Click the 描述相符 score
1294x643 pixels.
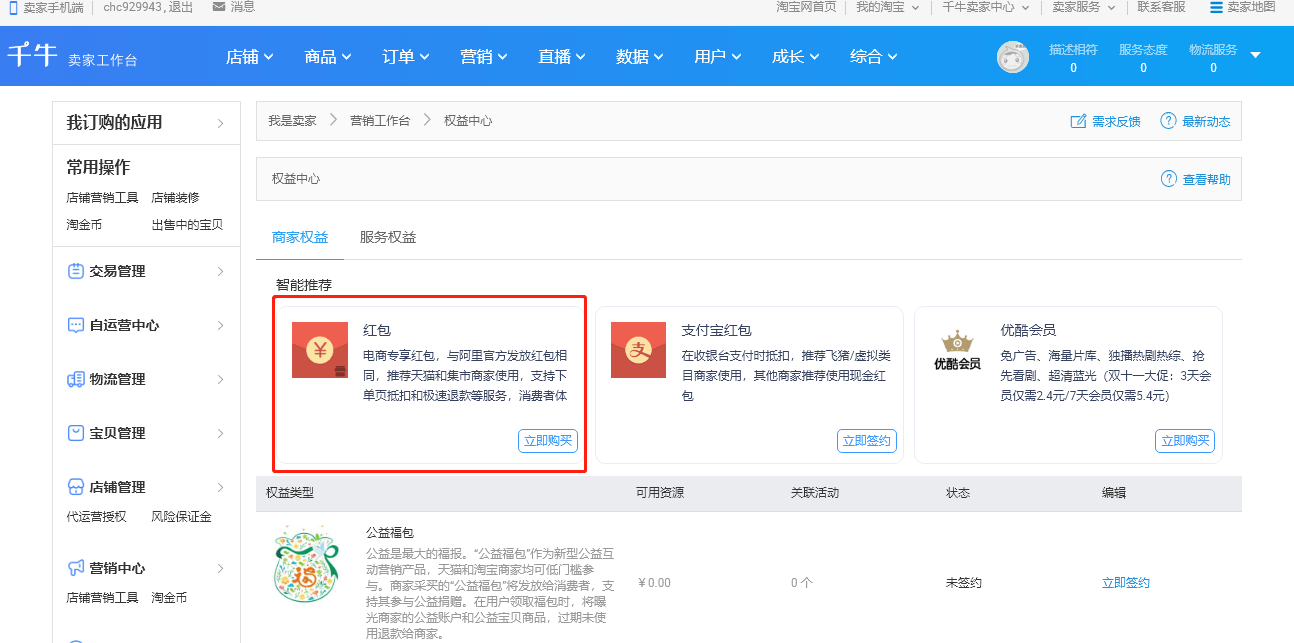coord(1073,58)
